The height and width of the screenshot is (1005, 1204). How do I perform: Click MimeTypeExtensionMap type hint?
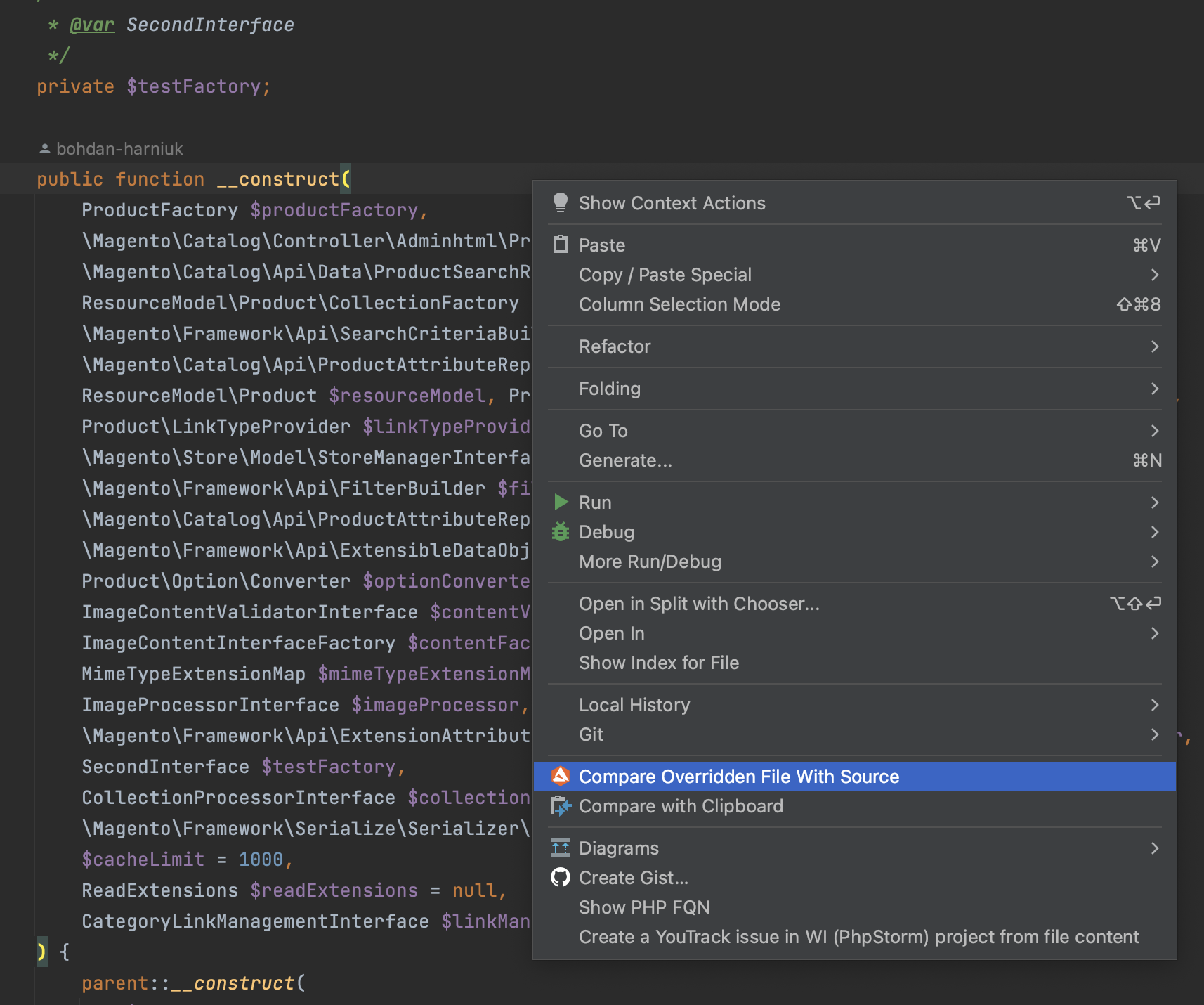pyautogui.click(x=194, y=674)
